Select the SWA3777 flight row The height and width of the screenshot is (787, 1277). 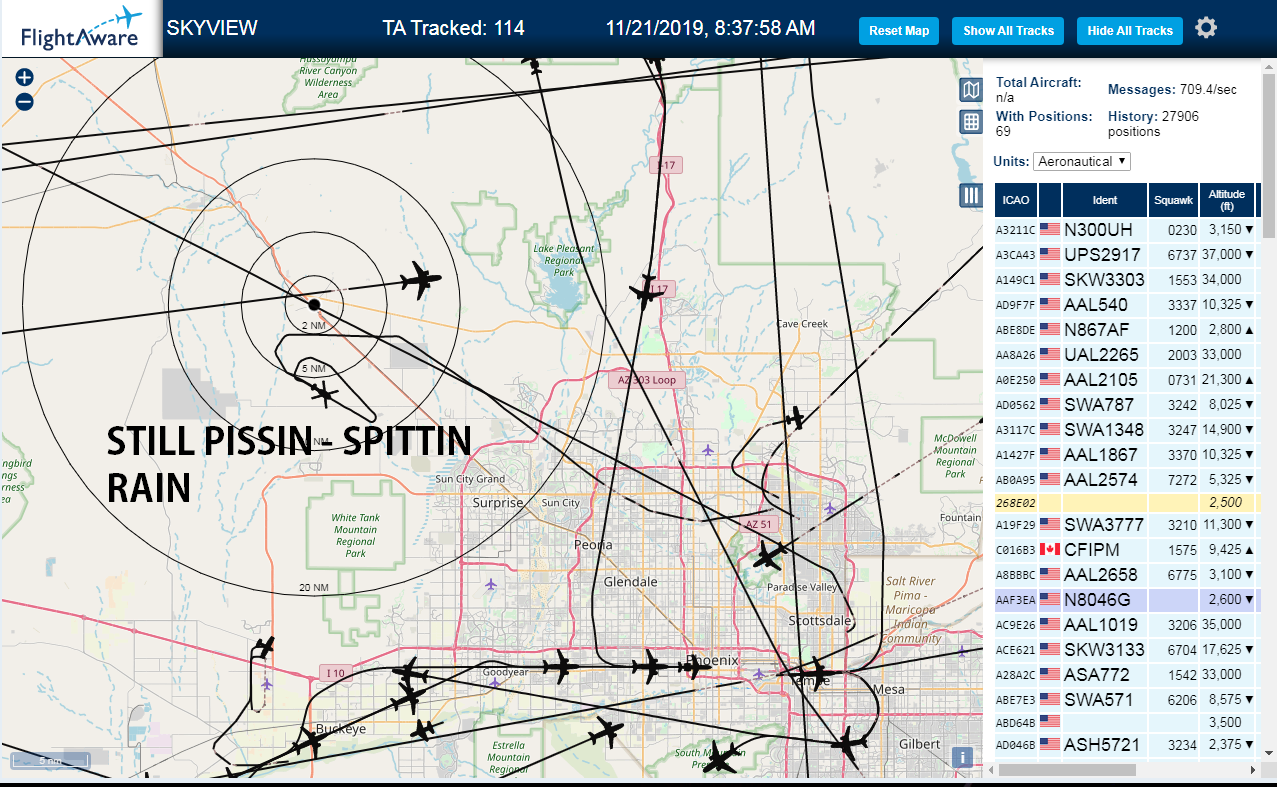pyautogui.click(x=1127, y=524)
